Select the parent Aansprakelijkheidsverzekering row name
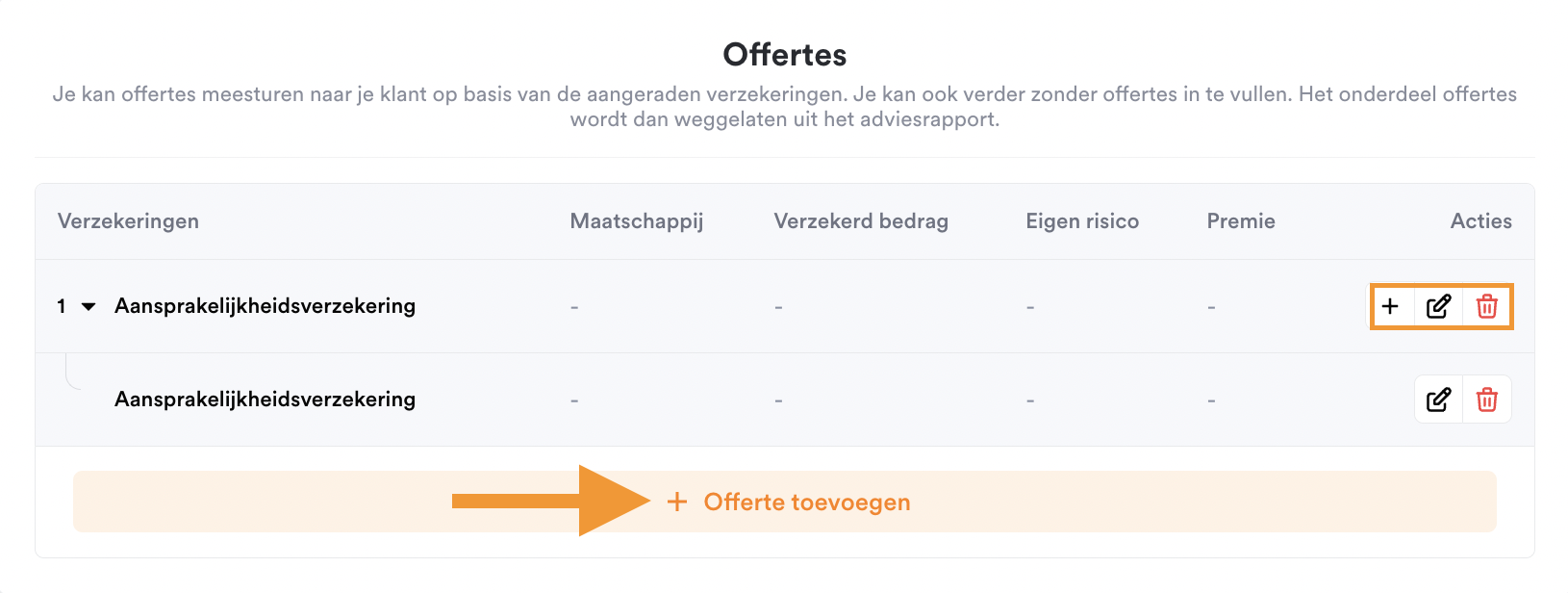 point(265,306)
